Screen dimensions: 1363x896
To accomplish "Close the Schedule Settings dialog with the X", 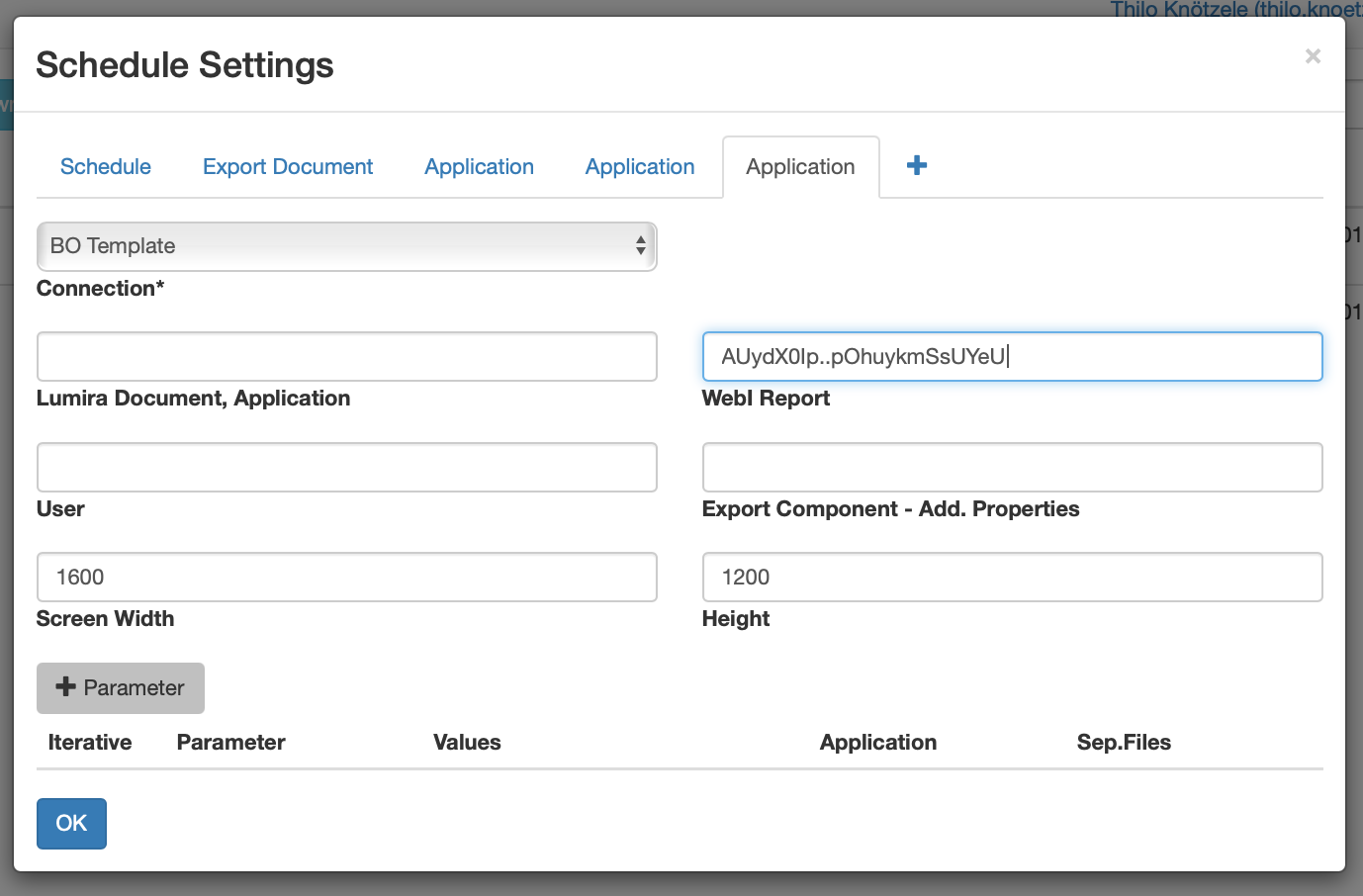I will 1313,56.
